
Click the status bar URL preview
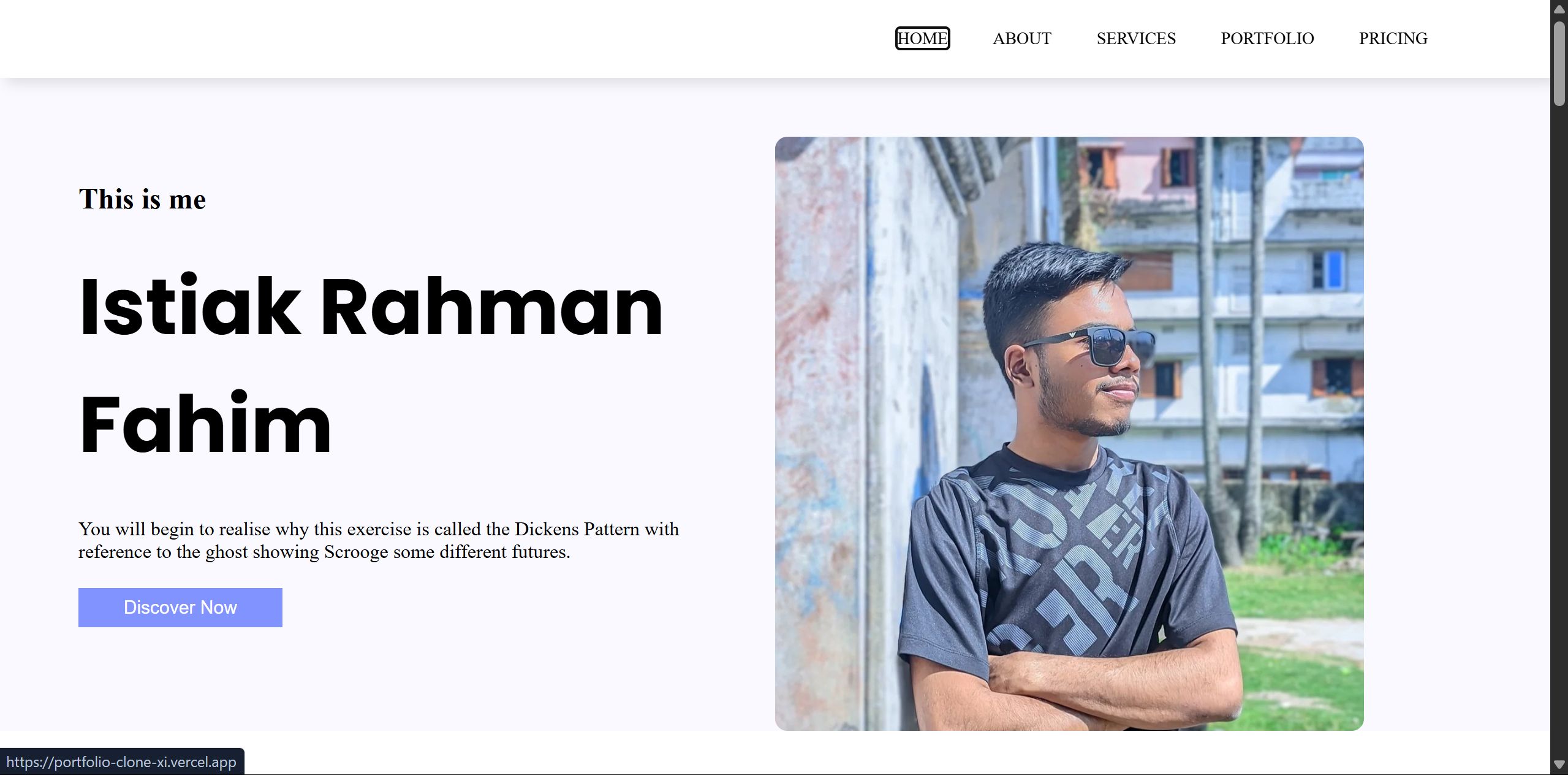click(x=121, y=762)
